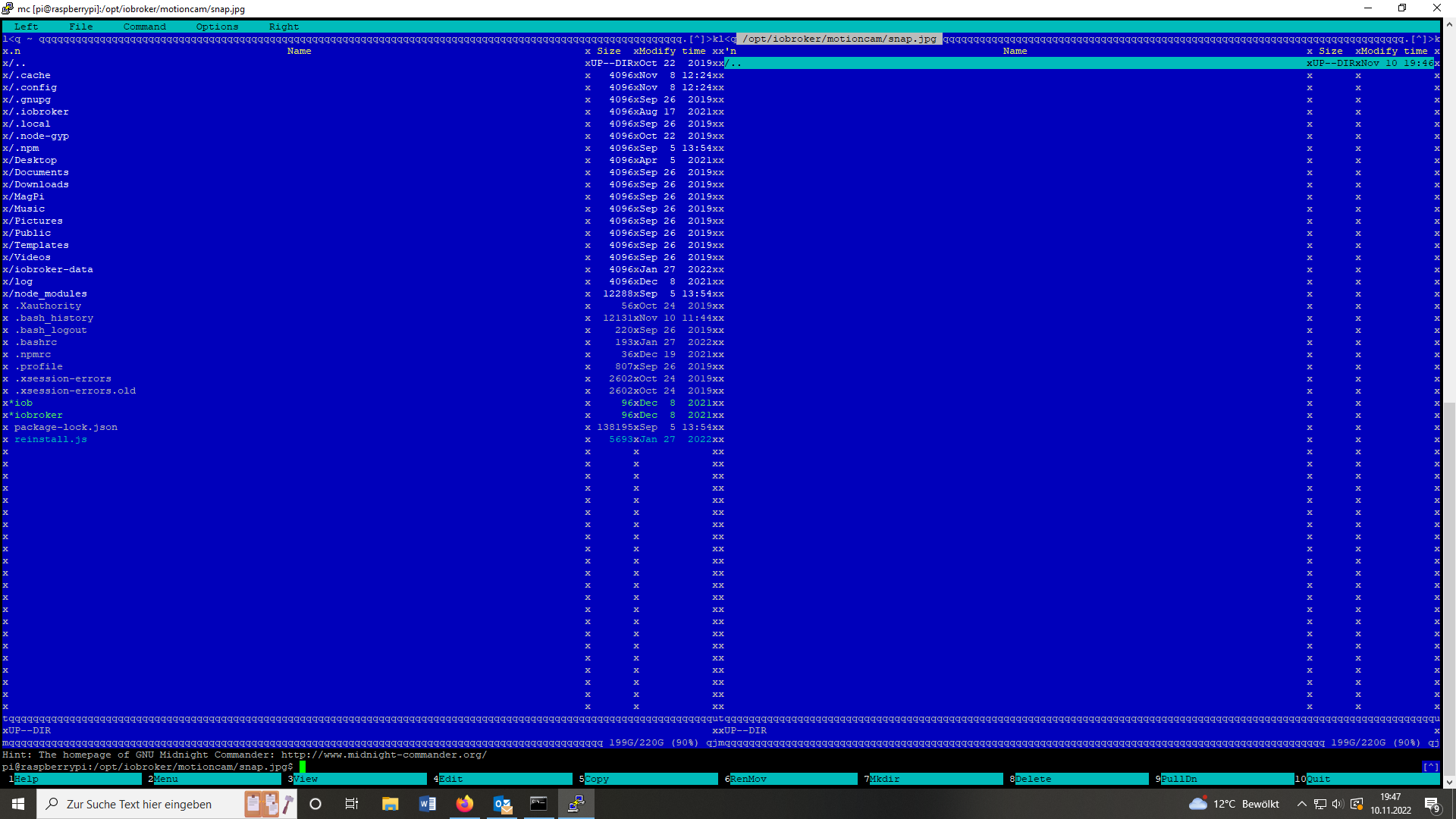Click the right panel Modify time column header
This screenshot has height=819, width=1456.
click(x=1394, y=51)
